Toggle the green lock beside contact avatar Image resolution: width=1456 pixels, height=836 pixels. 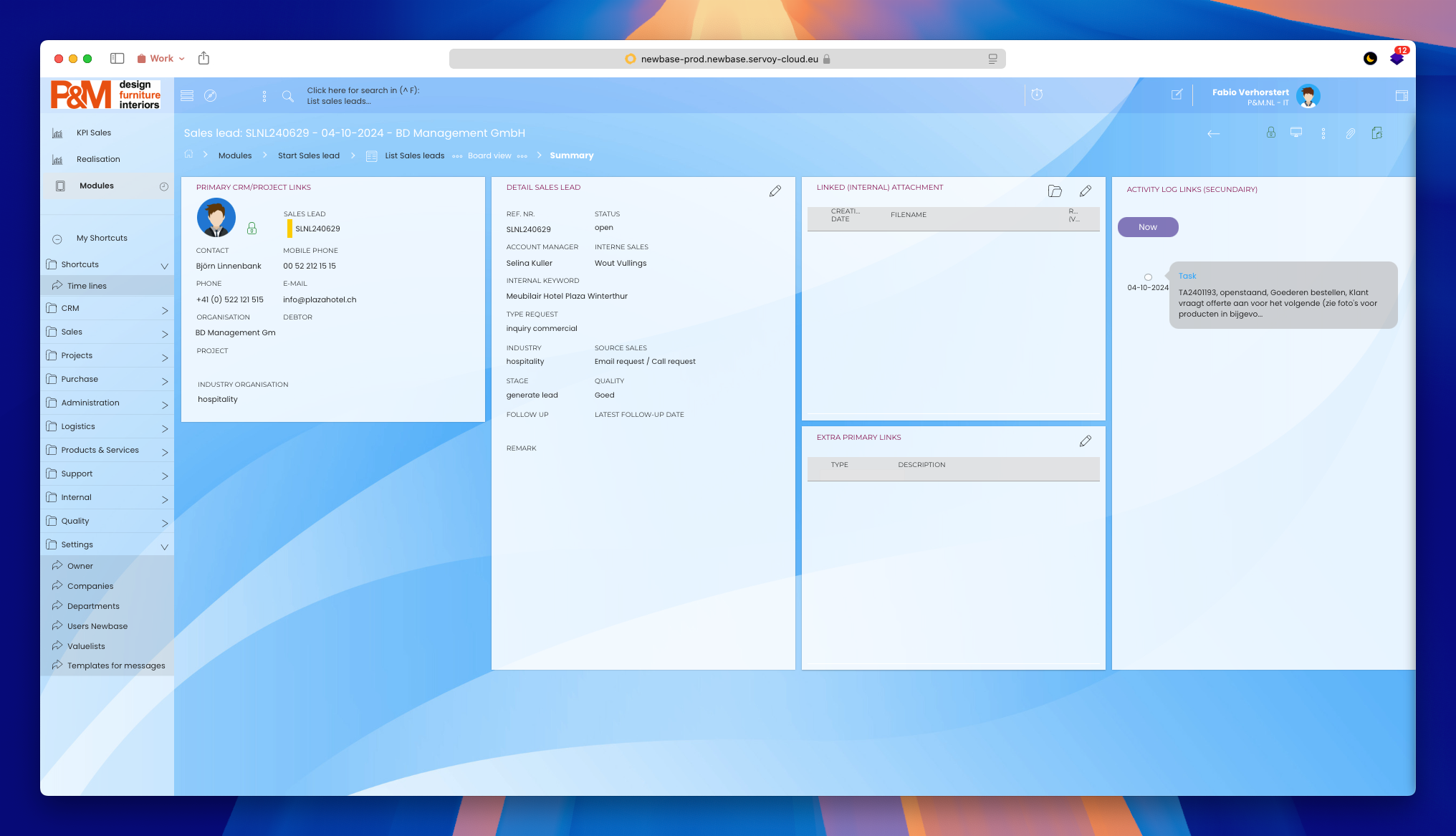252,229
